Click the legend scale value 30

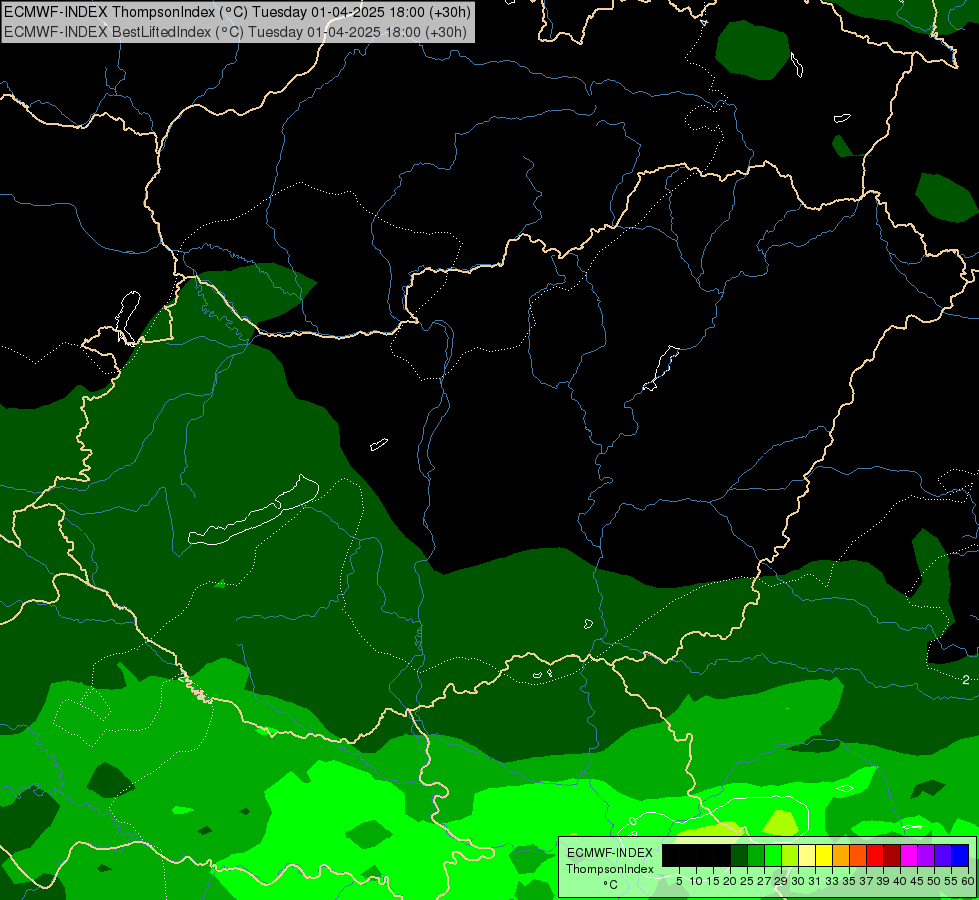pyautogui.click(x=798, y=881)
